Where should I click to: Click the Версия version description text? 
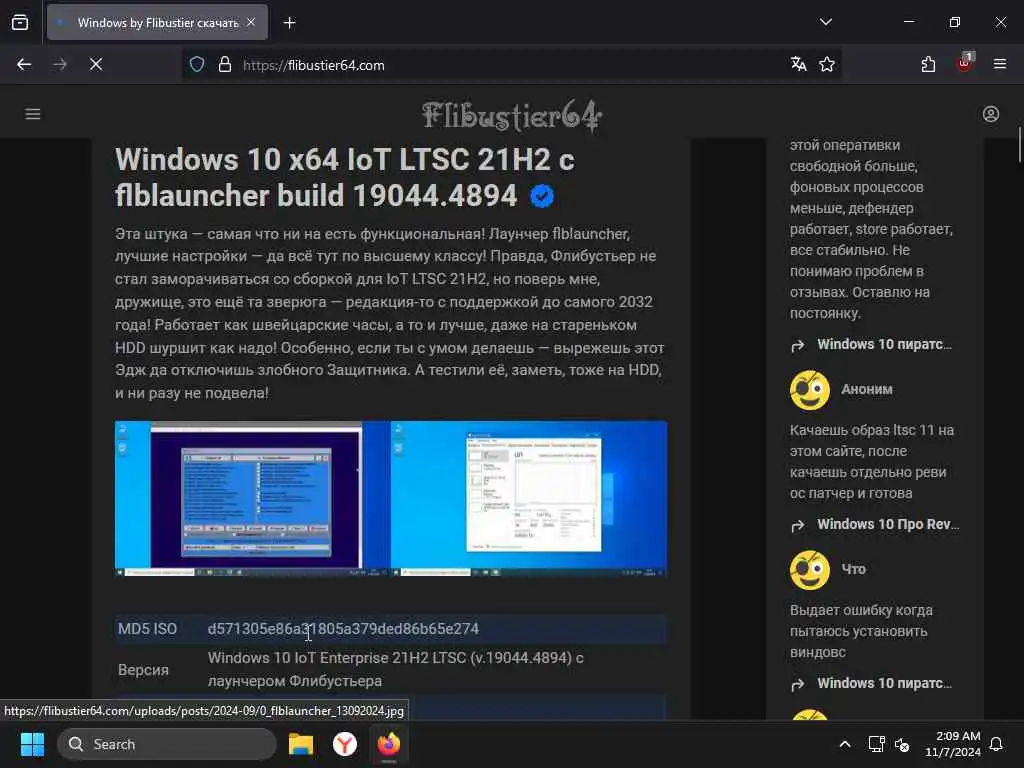[396, 669]
